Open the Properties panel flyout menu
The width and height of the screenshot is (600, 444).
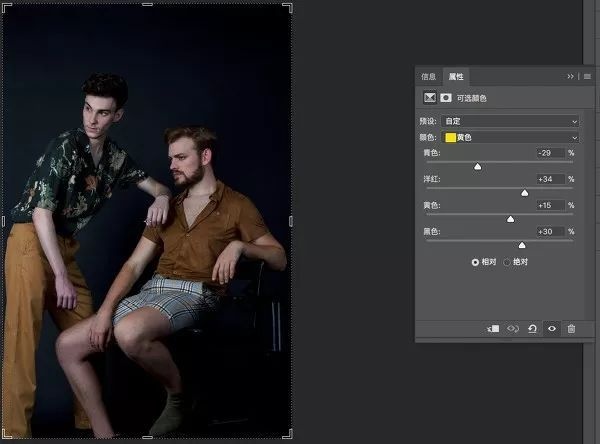[x=587, y=76]
